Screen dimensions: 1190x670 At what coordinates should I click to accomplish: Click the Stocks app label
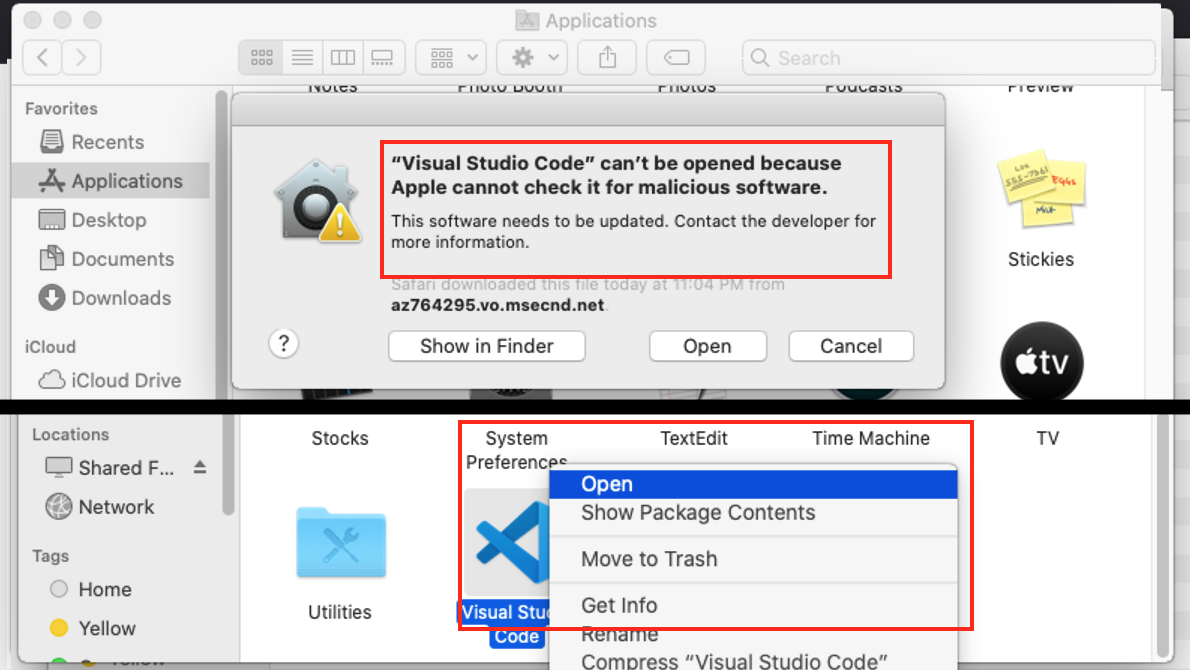(x=340, y=439)
